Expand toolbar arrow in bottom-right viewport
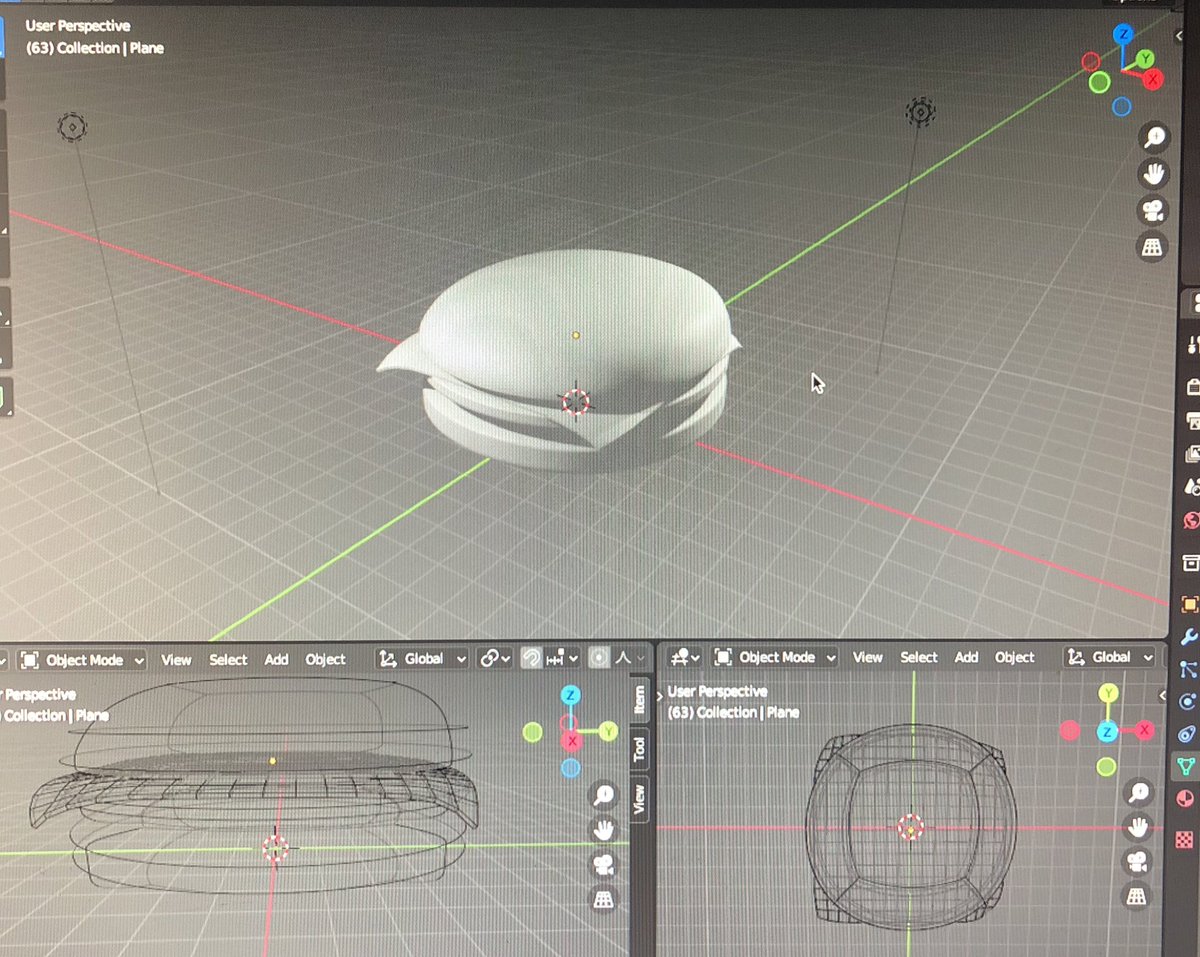 pyautogui.click(x=660, y=695)
